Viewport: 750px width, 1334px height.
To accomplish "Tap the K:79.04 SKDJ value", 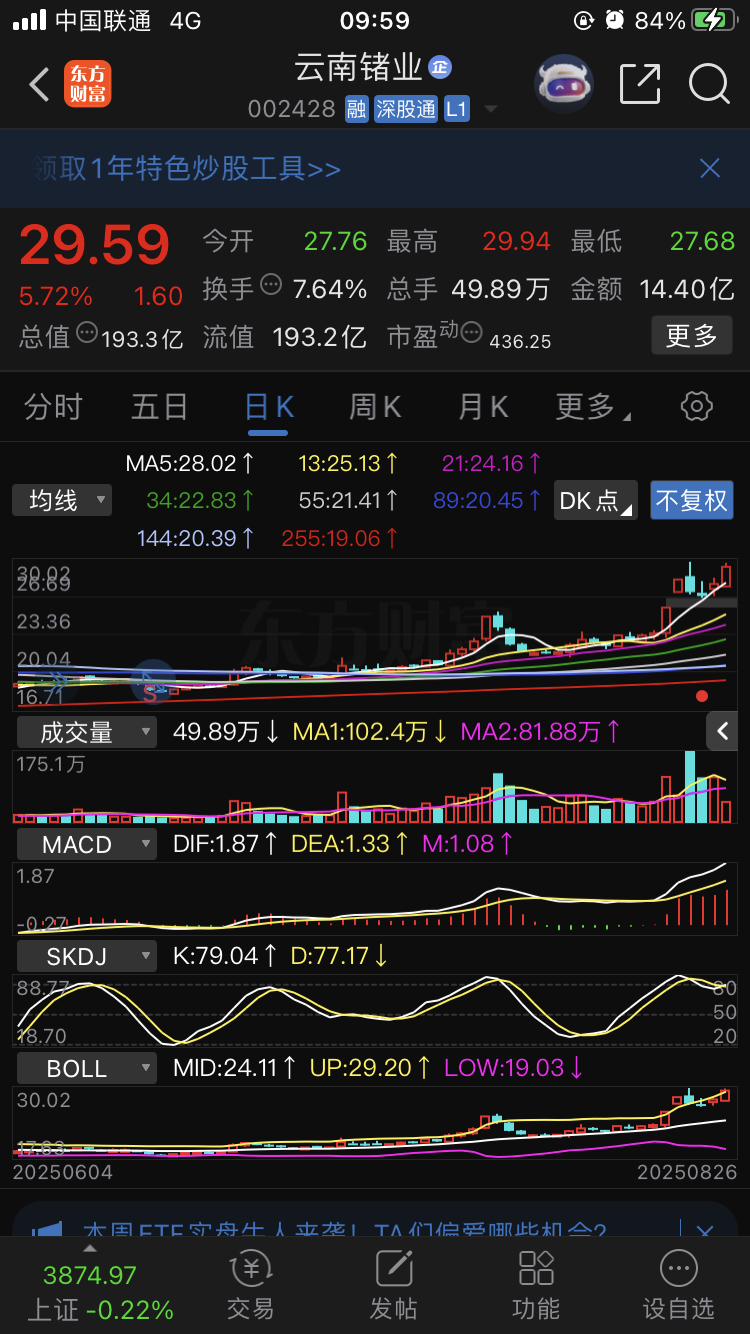I will pos(225,956).
